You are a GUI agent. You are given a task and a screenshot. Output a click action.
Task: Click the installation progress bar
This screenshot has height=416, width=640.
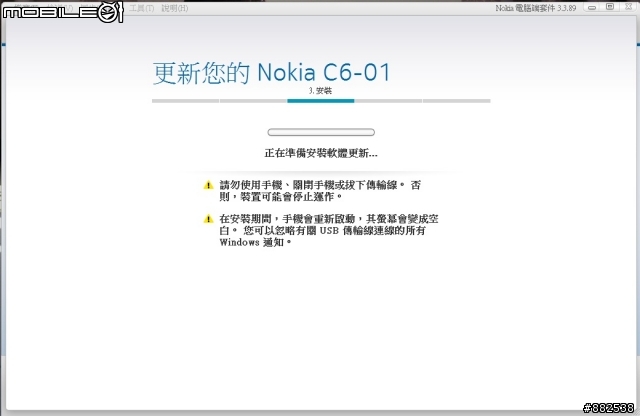pyautogui.click(x=321, y=132)
